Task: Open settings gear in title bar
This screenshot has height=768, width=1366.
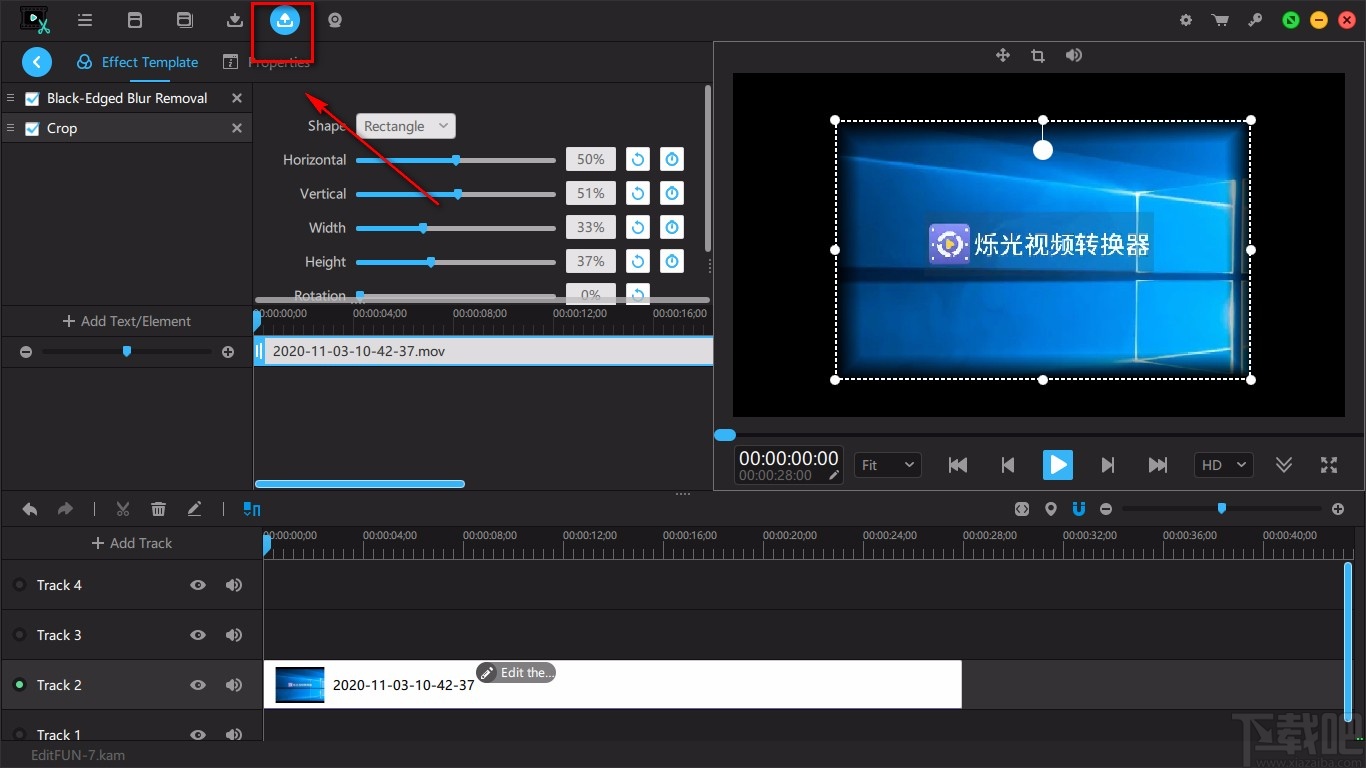Action: coord(1186,20)
